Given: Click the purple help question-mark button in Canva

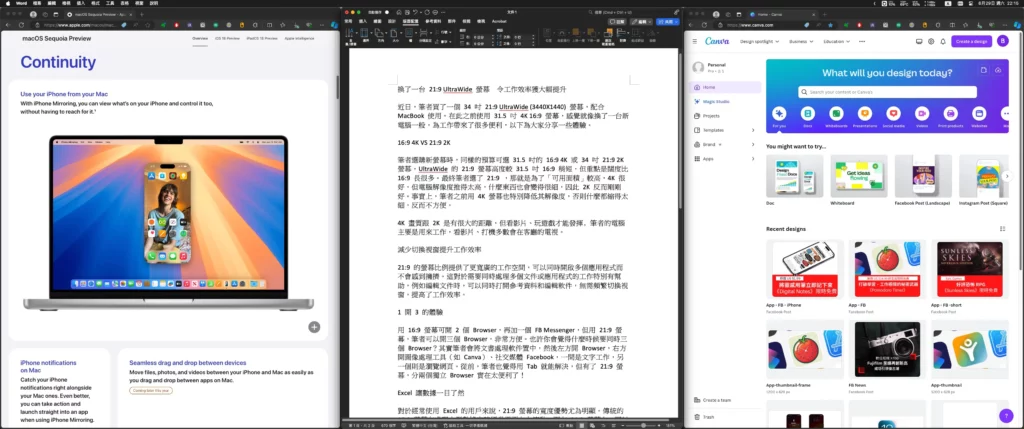Looking at the screenshot, I should point(1006,415).
